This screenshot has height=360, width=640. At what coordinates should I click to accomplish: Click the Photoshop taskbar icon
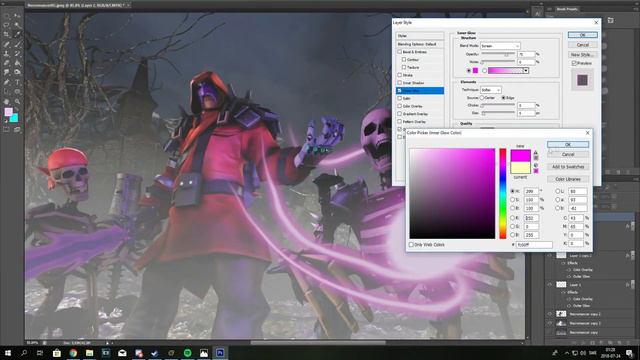coord(220,353)
